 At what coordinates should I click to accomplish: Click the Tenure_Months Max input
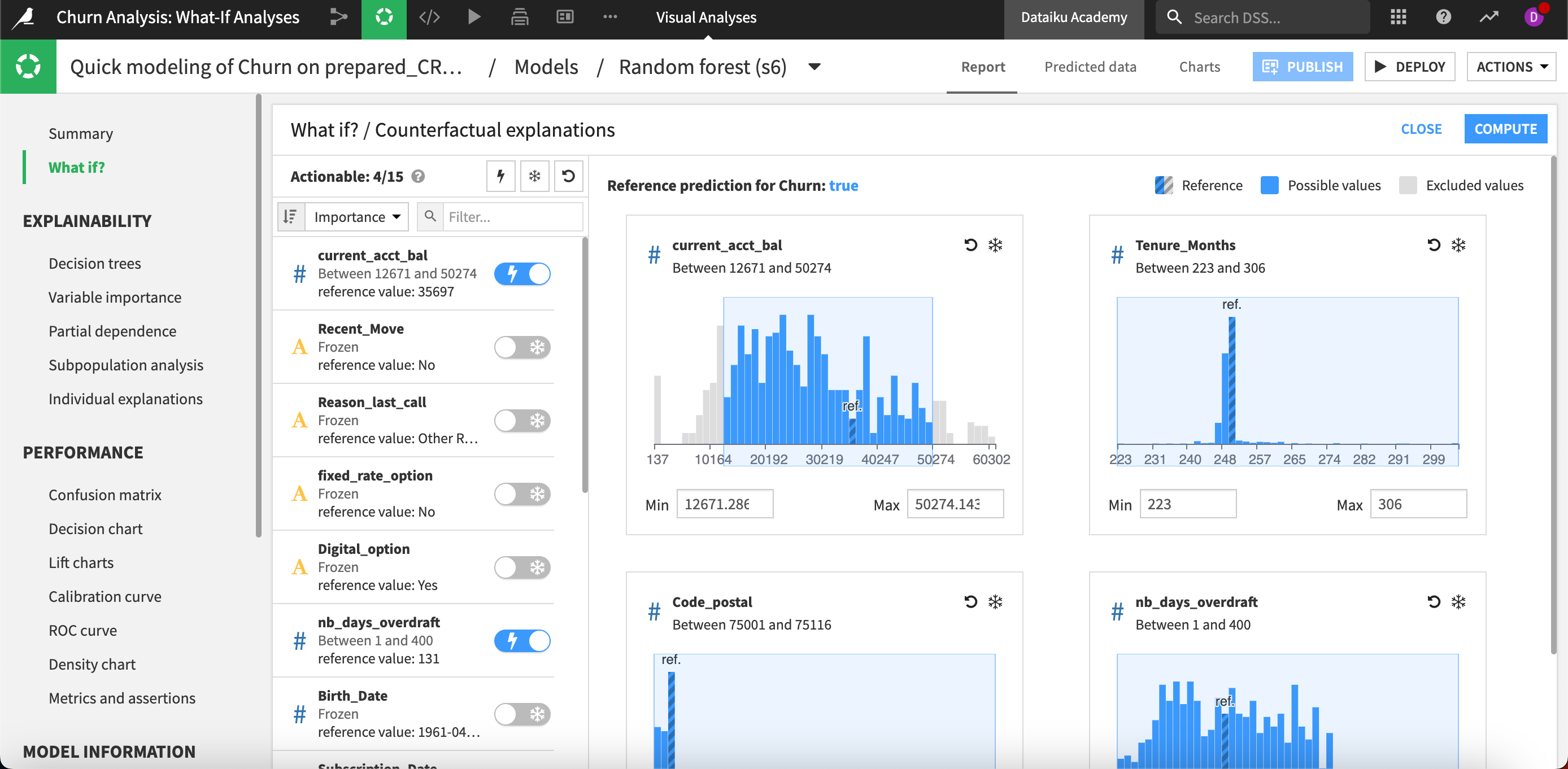click(x=1418, y=504)
